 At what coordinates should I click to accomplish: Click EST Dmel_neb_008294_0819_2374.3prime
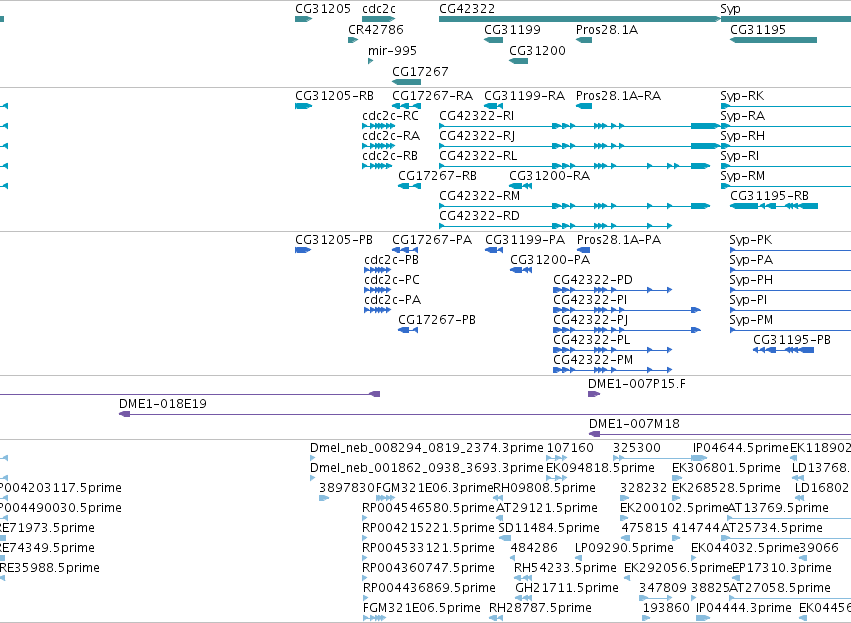coord(313,458)
